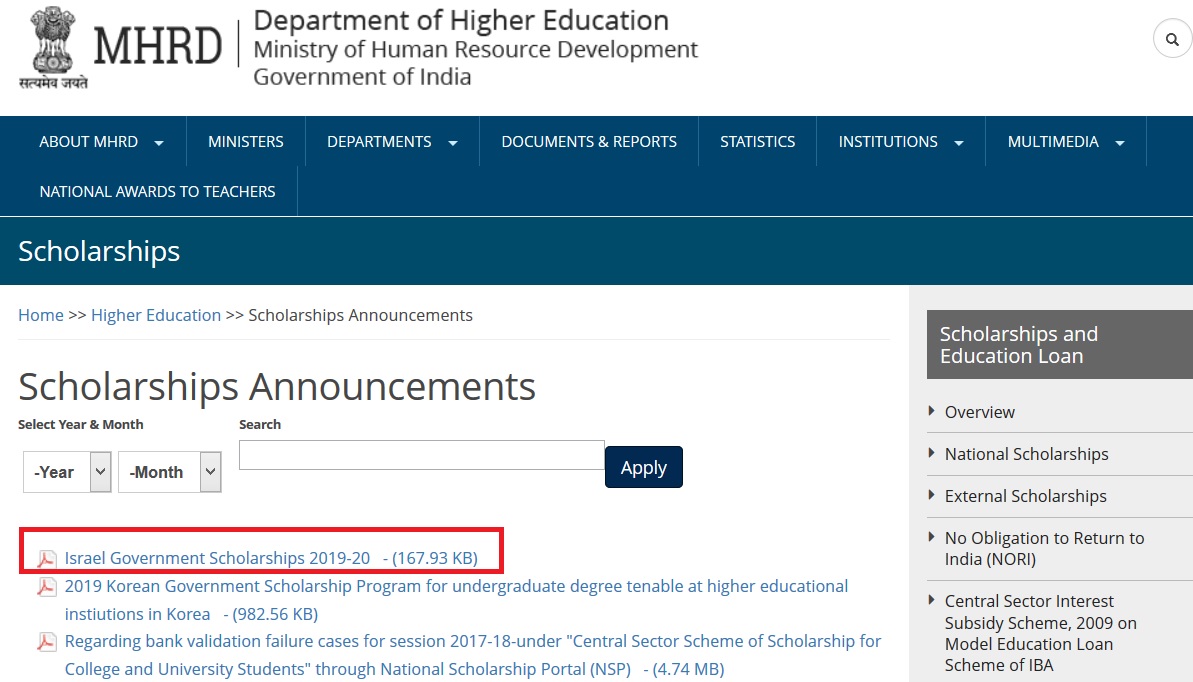Viewport: 1193px width, 682px height.
Task: Open the Institutions menu item
Action: (x=888, y=142)
